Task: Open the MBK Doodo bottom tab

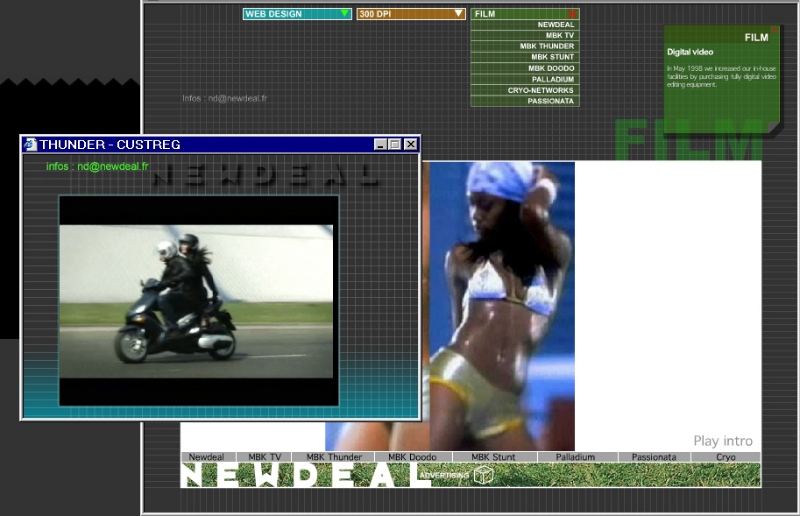Action: click(413, 457)
